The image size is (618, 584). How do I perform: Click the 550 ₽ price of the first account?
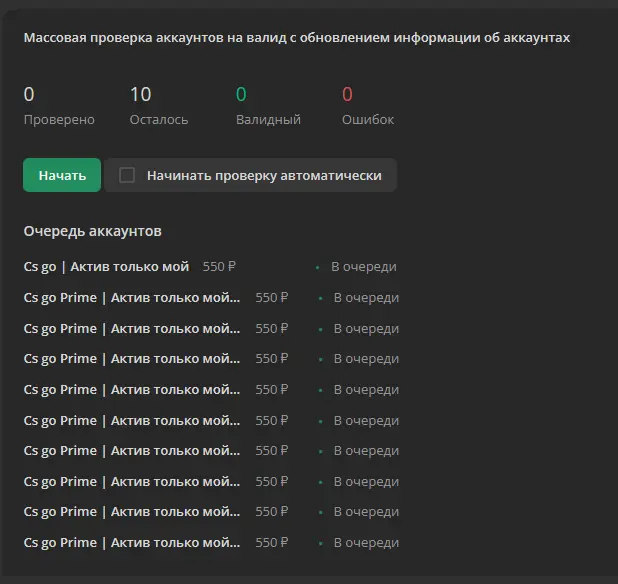point(219,267)
